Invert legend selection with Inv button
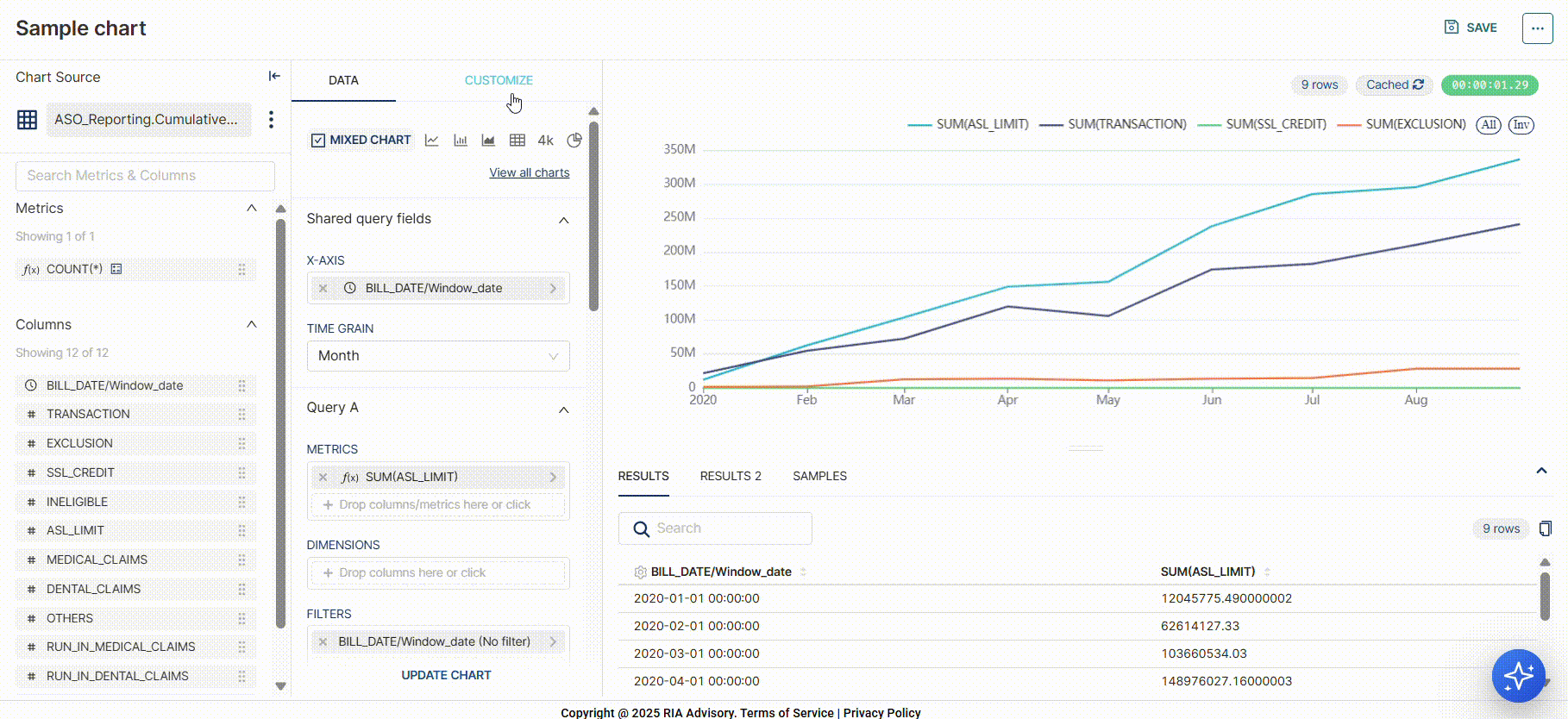 point(1521,125)
